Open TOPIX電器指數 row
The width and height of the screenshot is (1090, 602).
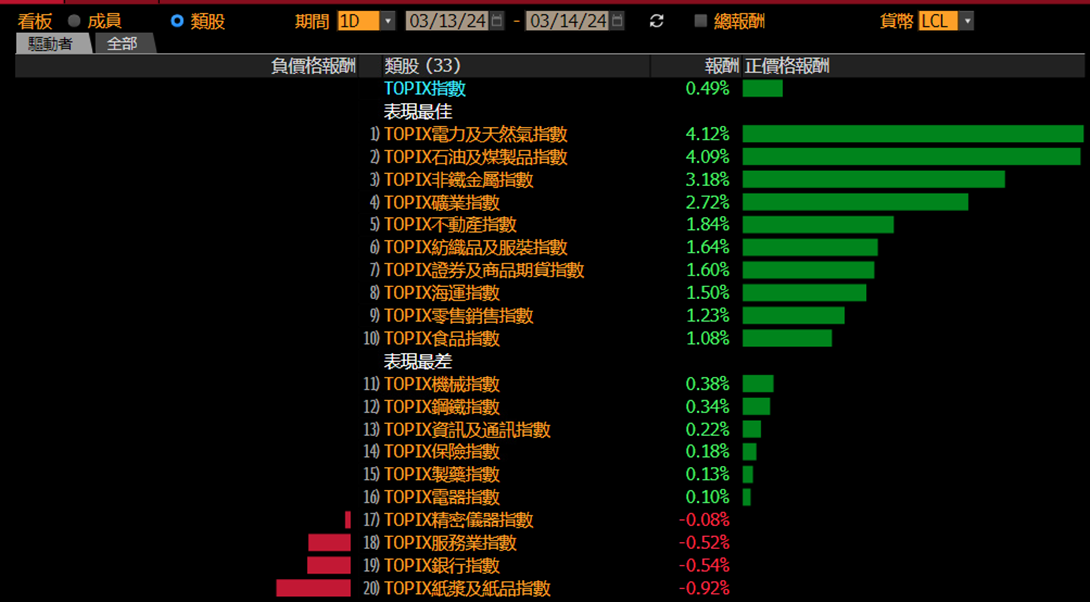[x=441, y=497]
